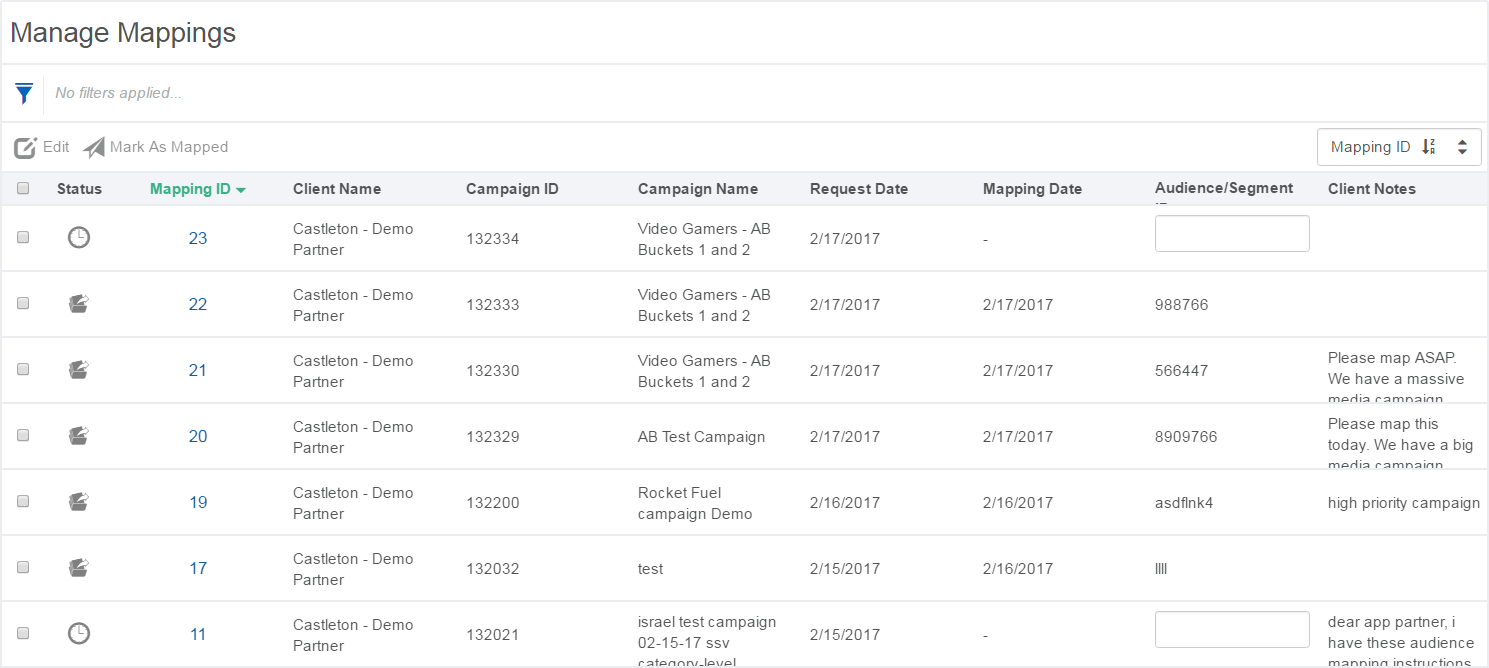Open mapping ID 19 link
The image size is (1489, 668).
(198, 503)
